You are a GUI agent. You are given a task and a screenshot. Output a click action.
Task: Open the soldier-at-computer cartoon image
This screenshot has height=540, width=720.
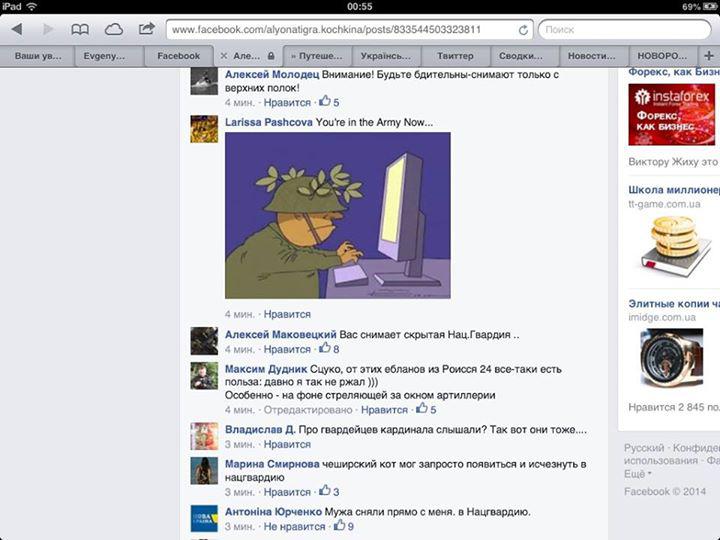click(x=338, y=215)
